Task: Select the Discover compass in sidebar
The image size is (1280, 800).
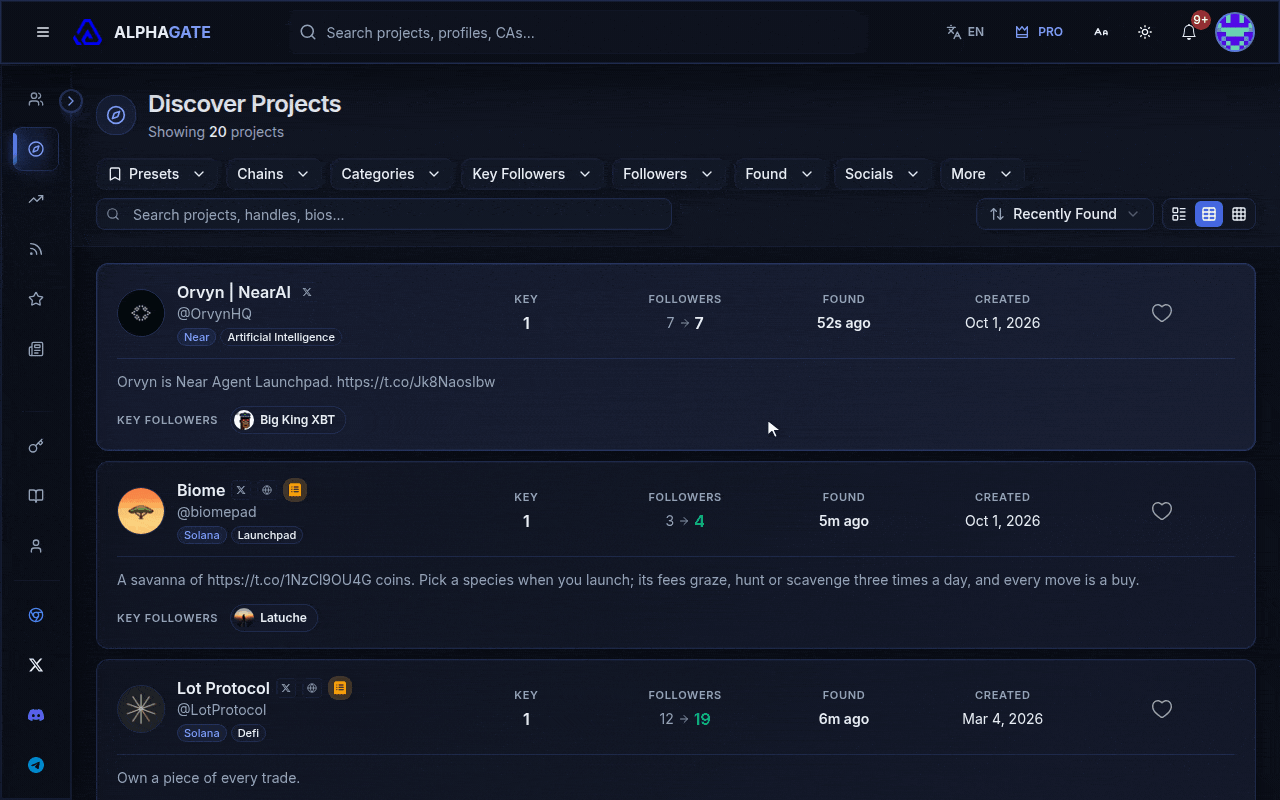Action: point(36,149)
